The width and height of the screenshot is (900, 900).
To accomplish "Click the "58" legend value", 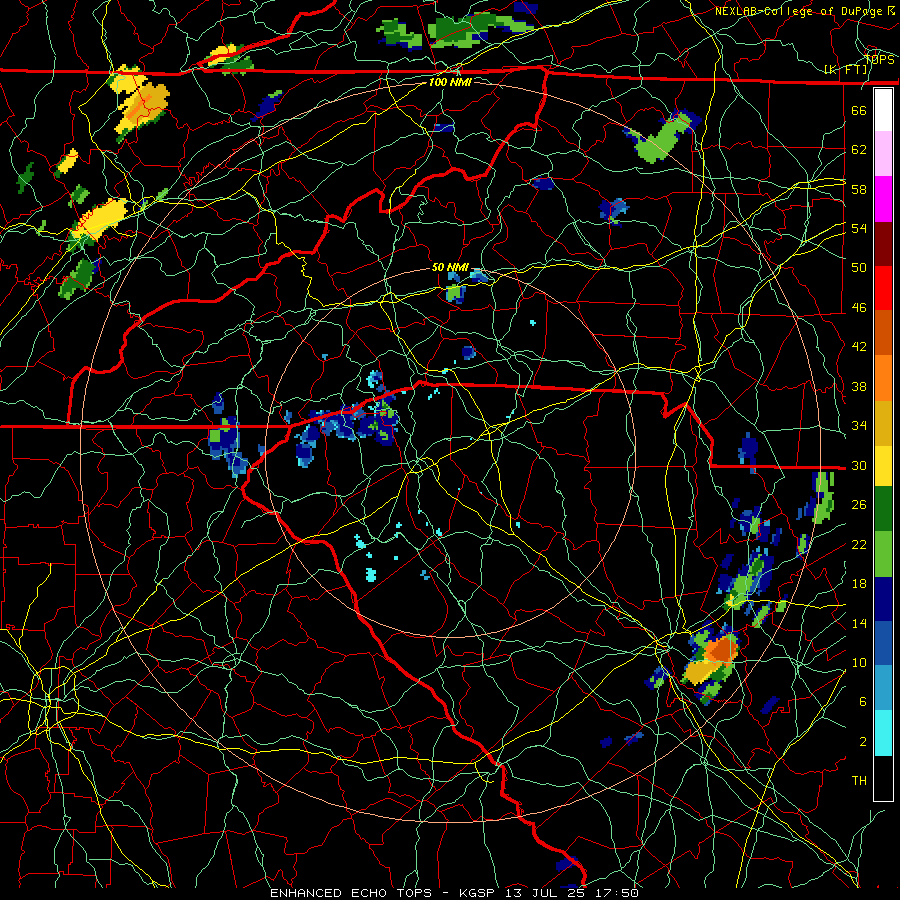I will tap(859, 189).
